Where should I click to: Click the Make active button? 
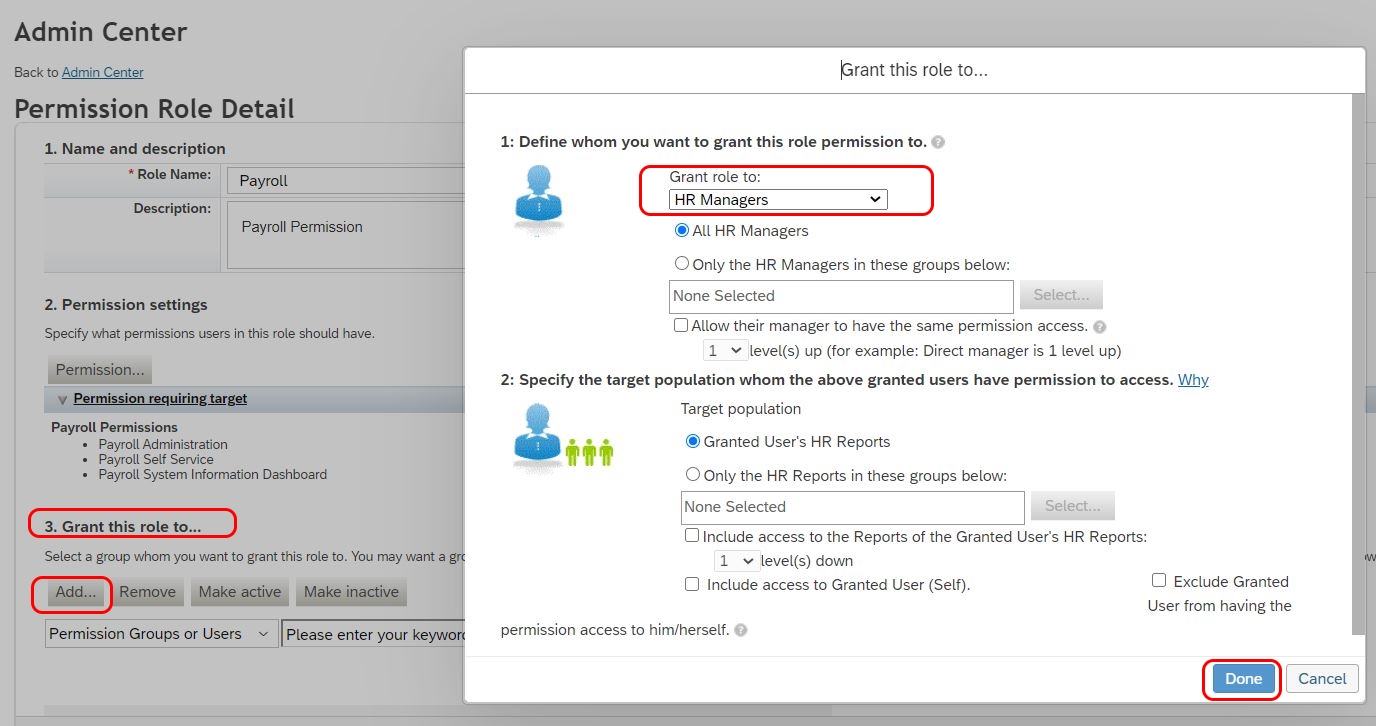coord(240,592)
